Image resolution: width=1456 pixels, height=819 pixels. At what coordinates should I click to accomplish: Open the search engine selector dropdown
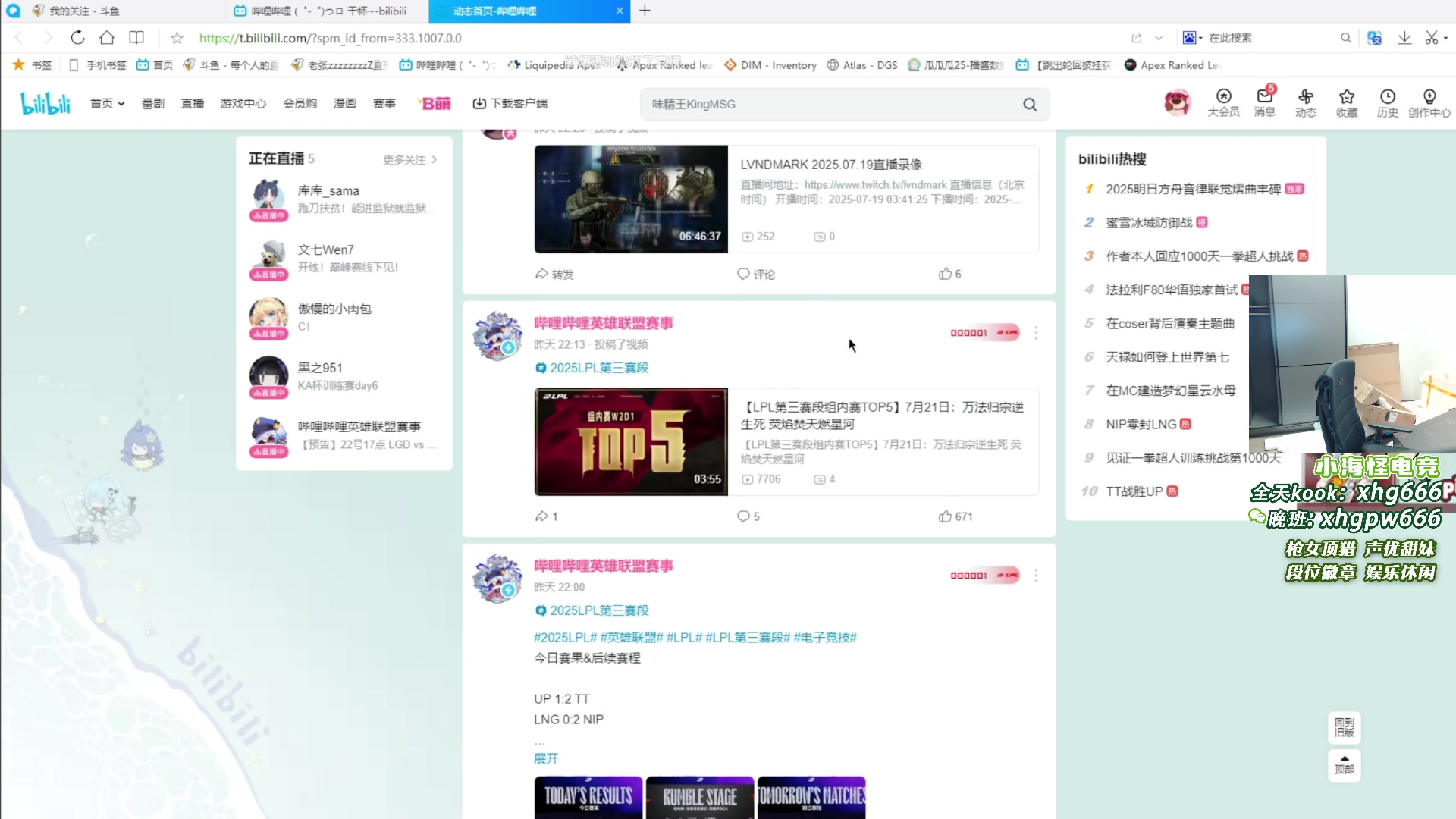(1192, 38)
